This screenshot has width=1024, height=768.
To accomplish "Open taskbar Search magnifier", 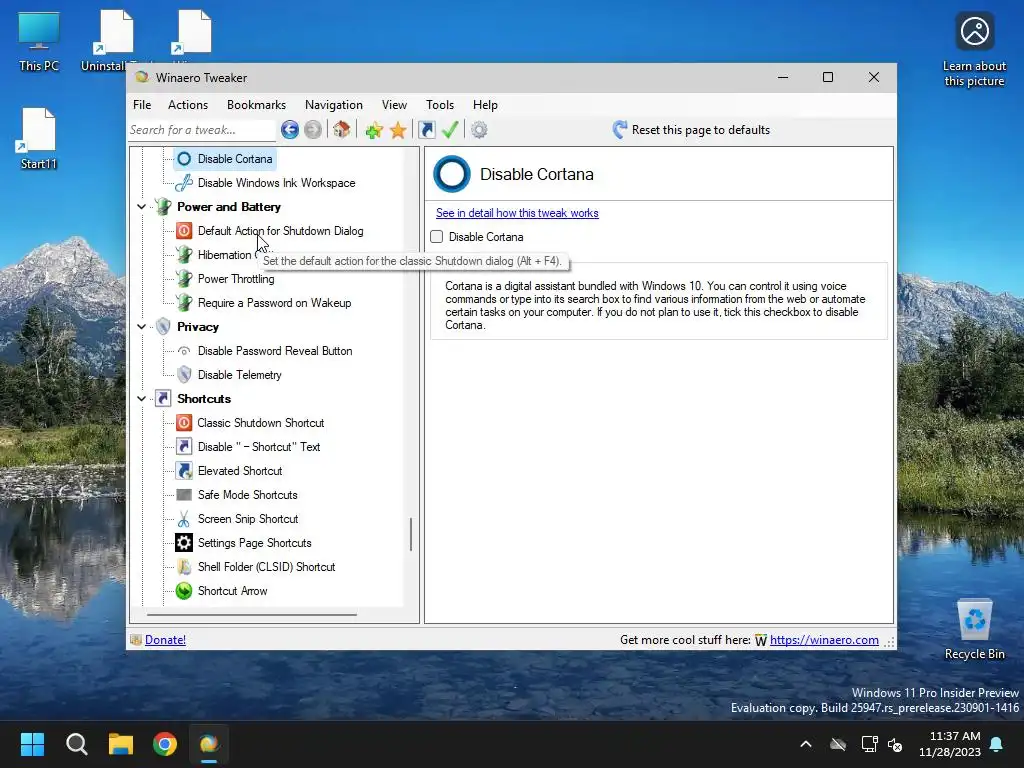I will click(x=76, y=744).
